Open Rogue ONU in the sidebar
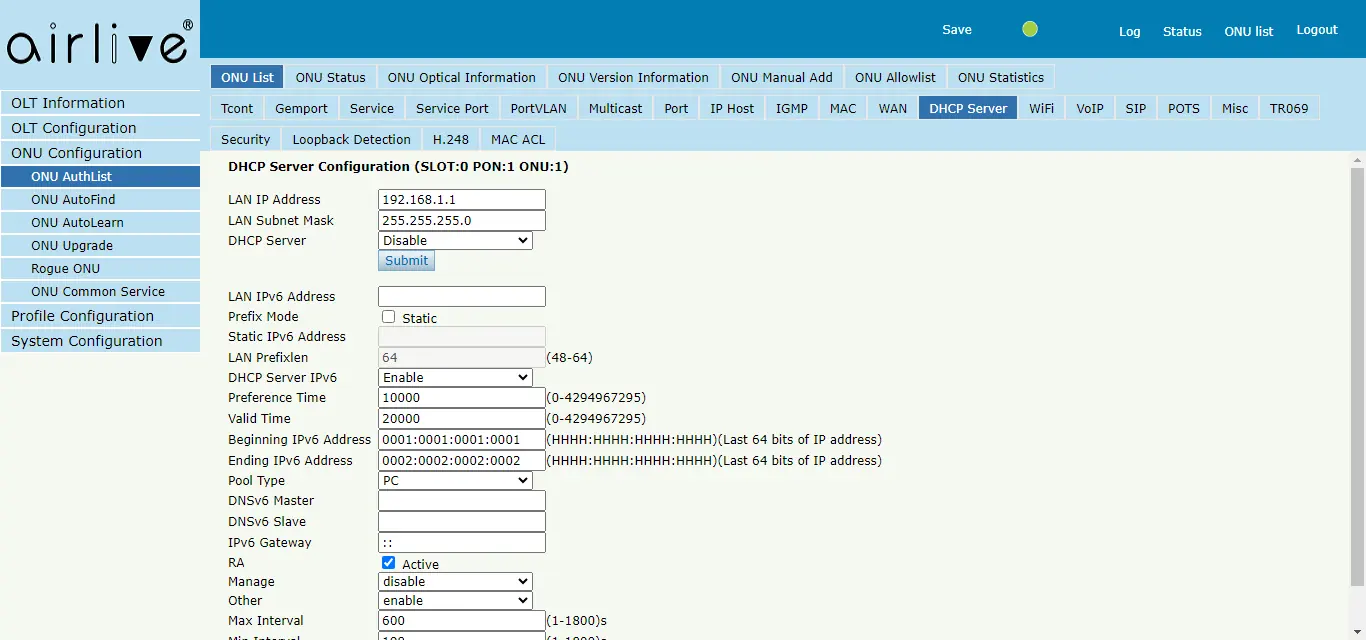 pos(100,268)
